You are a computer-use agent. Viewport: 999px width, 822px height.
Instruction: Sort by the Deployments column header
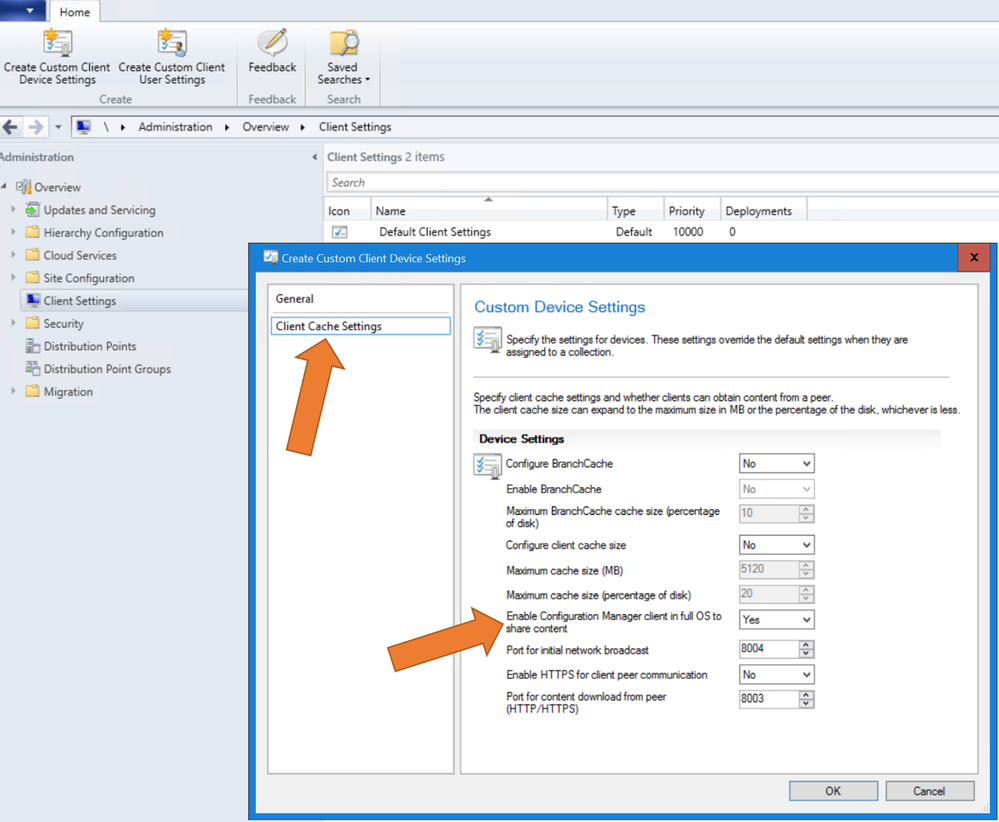tap(764, 210)
